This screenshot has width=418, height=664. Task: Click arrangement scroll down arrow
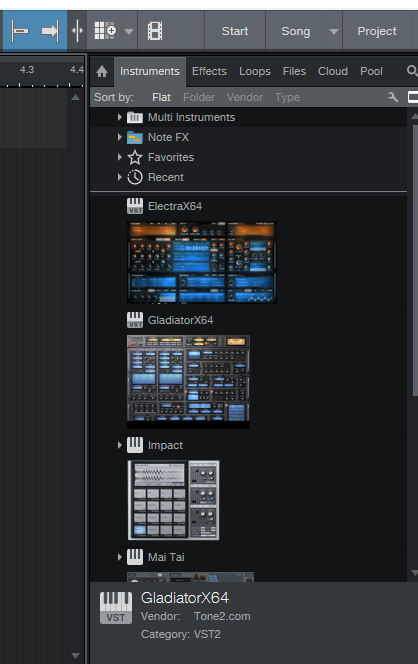75,656
